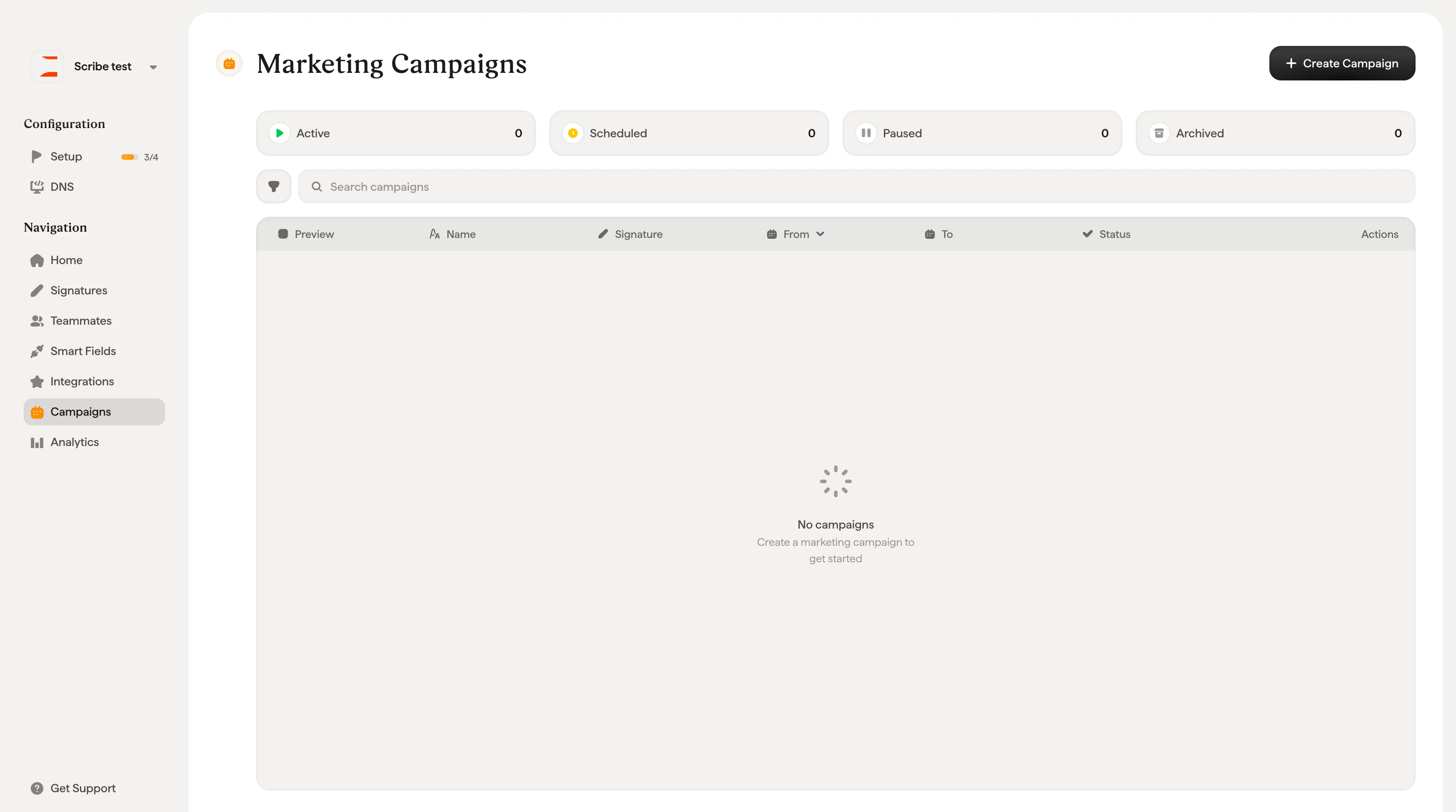Toggle the From column sort chevron
The height and width of the screenshot is (812, 1456).
tap(820, 234)
